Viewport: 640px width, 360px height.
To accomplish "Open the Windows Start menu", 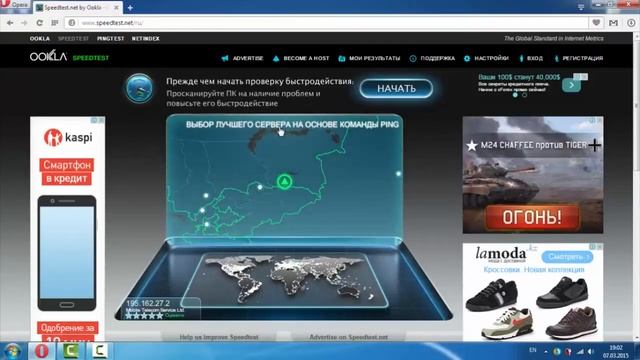I will coord(12,351).
